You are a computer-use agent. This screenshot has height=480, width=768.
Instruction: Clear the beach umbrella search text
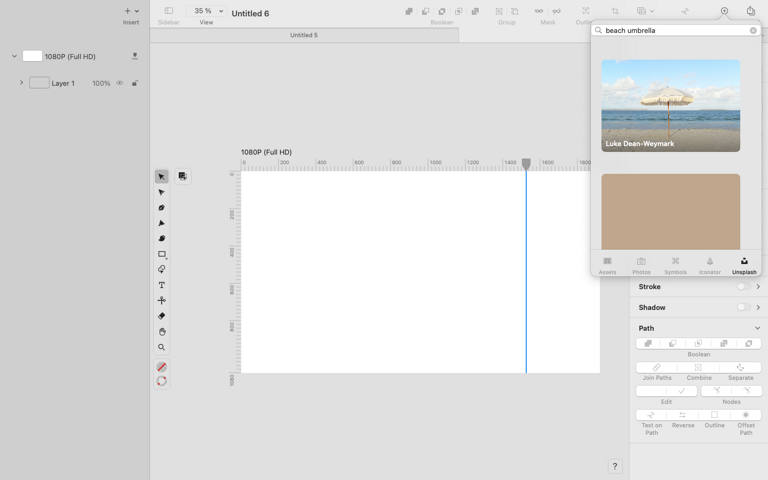(753, 30)
